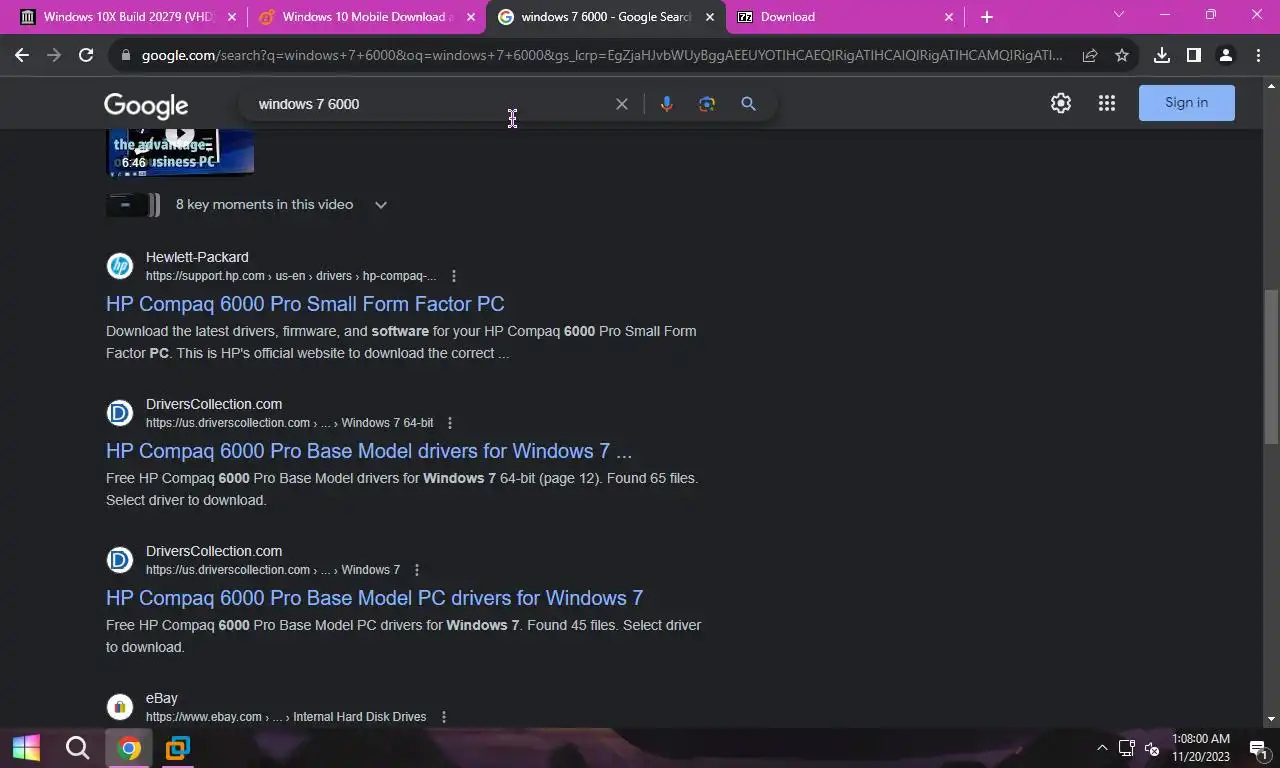Click the eBay site favicon
The width and height of the screenshot is (1280, 768).
click(x=120, y=707)
